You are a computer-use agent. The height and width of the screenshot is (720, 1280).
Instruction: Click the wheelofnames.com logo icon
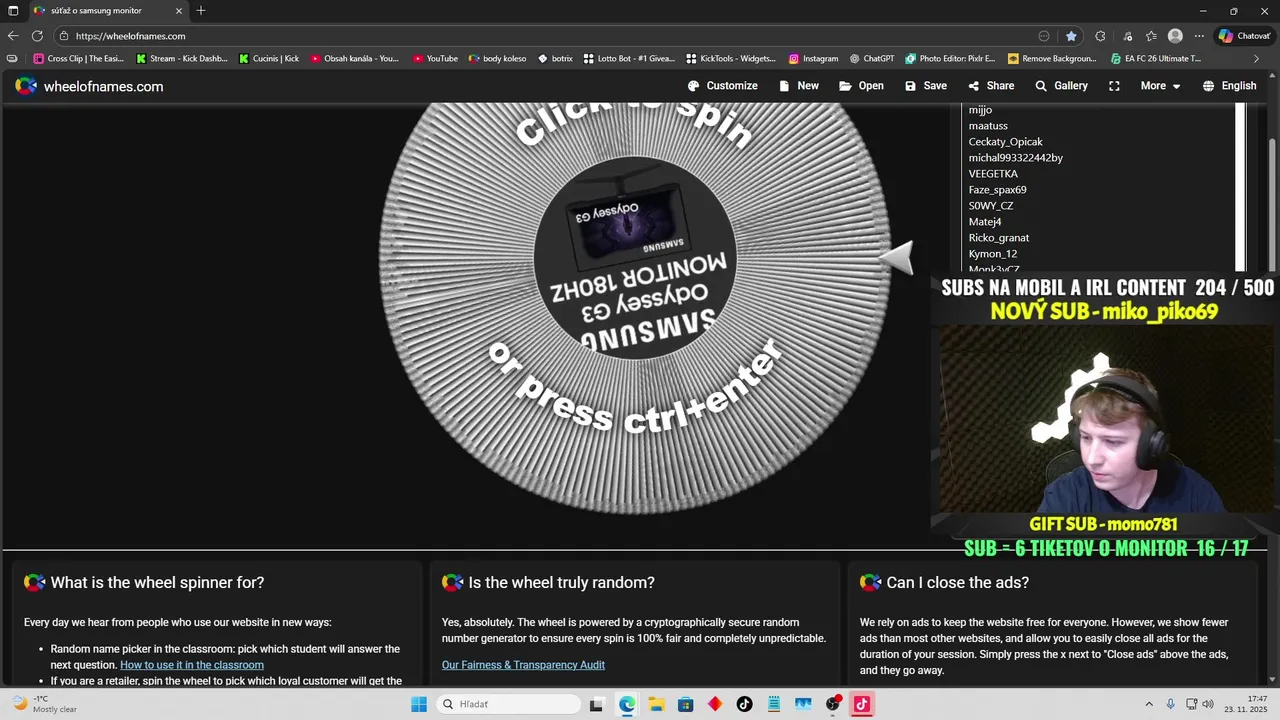coord(26,86)
